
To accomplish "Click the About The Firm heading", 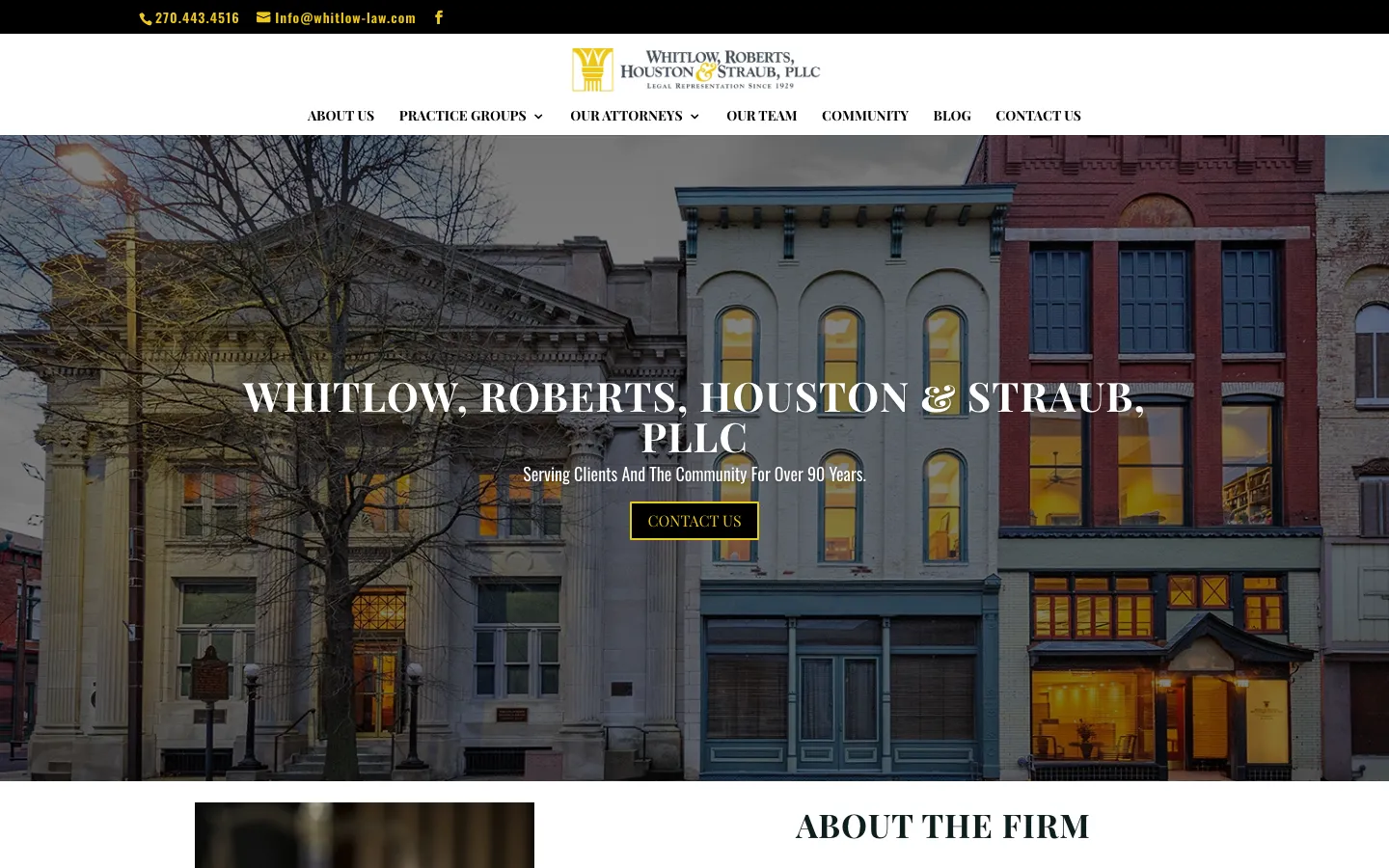I will (942, 827).
